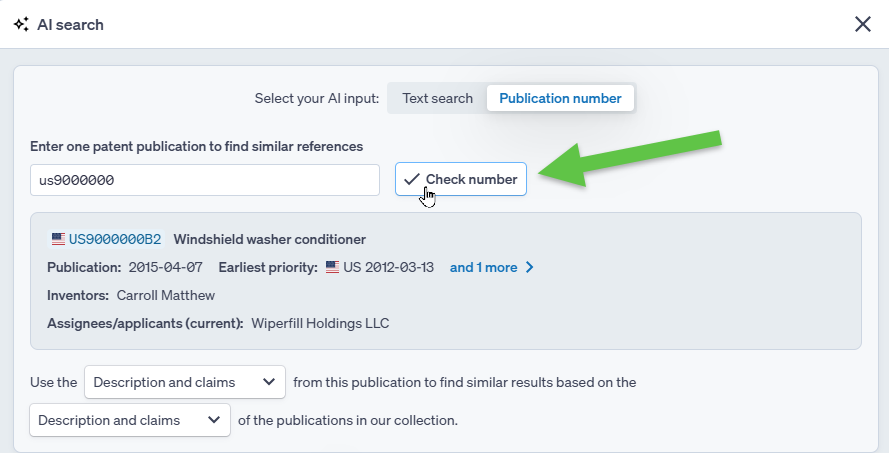
Task: Click the flag icon beside US9000000B2
Action: click(59, 239)
